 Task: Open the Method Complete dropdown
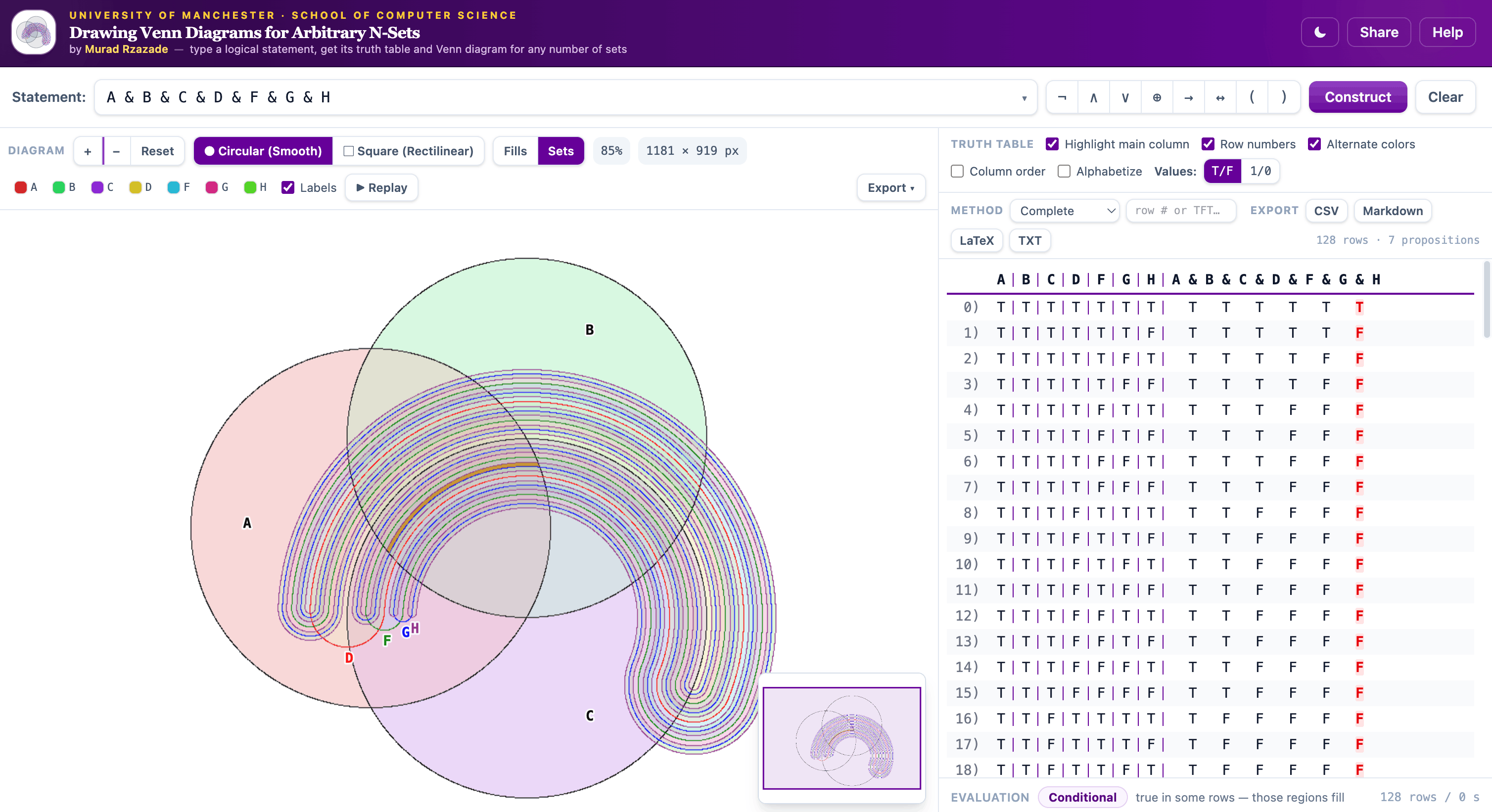(1065, 211)
